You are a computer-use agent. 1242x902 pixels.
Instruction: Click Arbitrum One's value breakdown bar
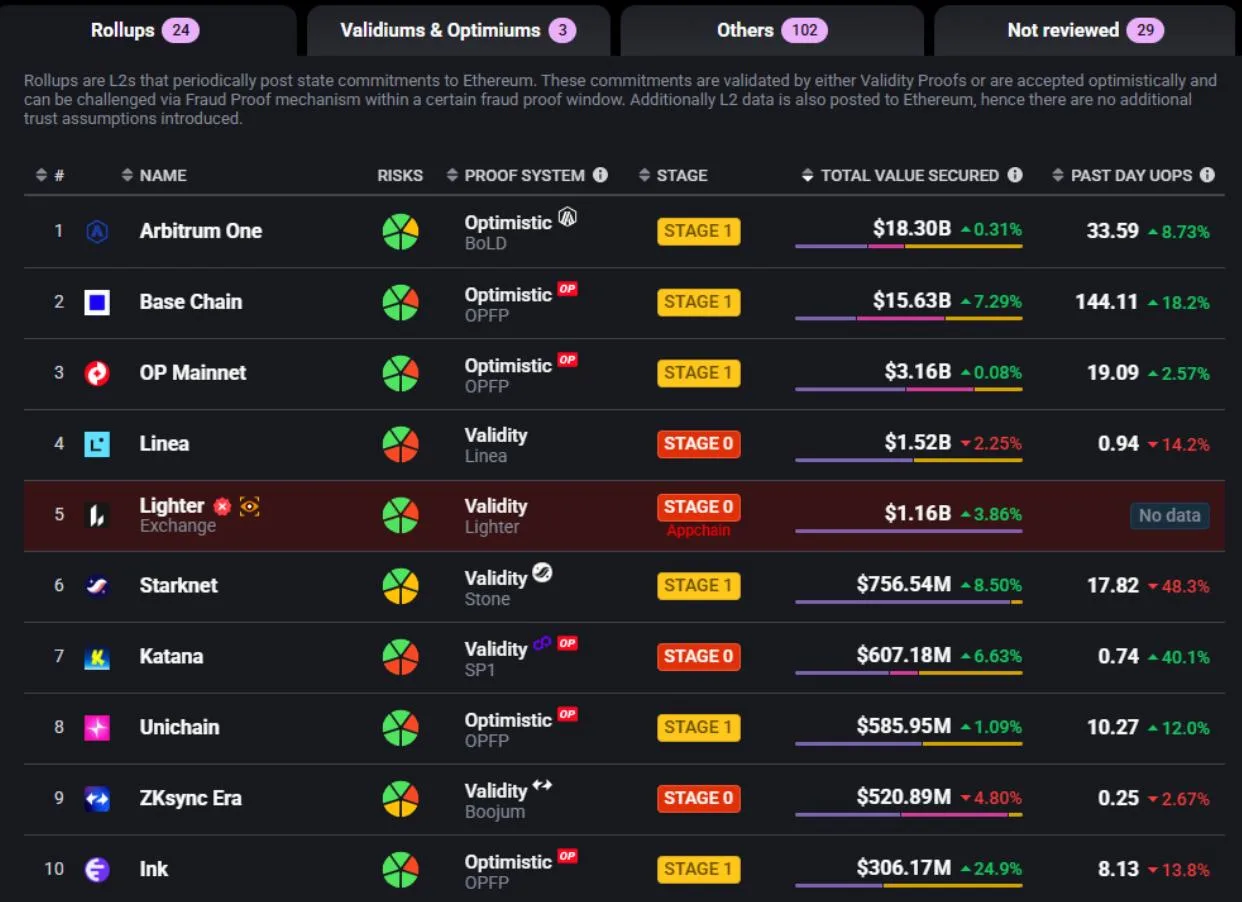pyautogui.click(x=908, y=246)
